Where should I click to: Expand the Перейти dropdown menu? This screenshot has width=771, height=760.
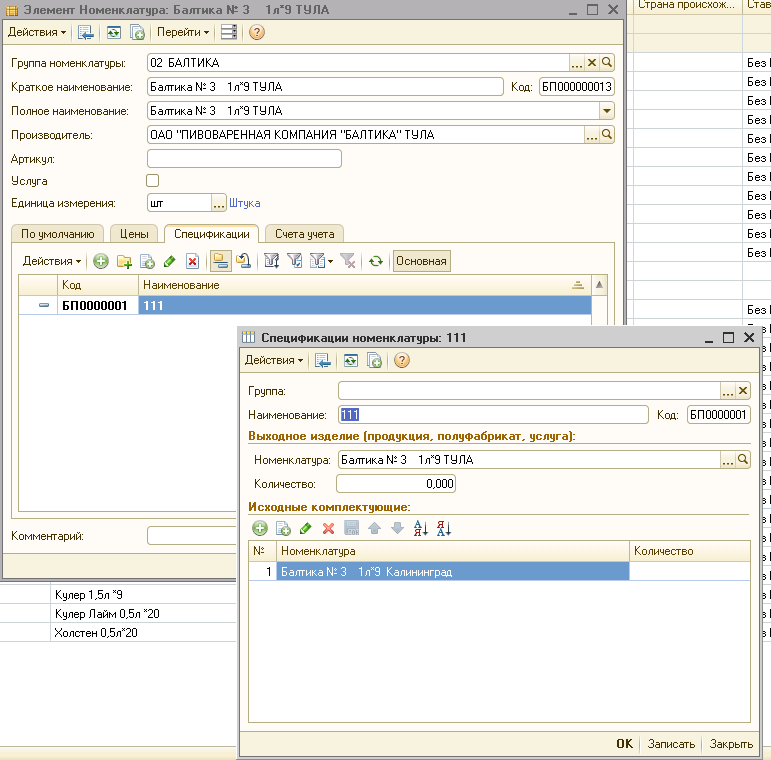tap(183, 32)
